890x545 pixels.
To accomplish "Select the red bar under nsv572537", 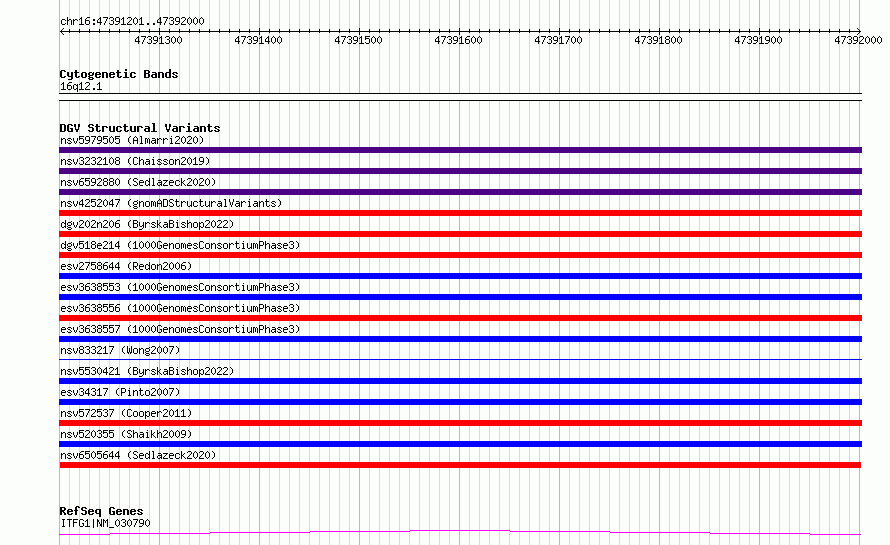I will (x=460, y=423).
